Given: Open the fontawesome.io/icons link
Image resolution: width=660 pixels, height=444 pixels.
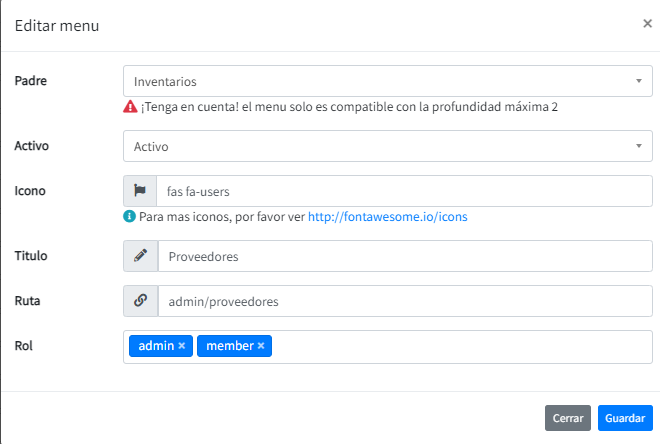Looking at the screenshot, I should [387, 215].
